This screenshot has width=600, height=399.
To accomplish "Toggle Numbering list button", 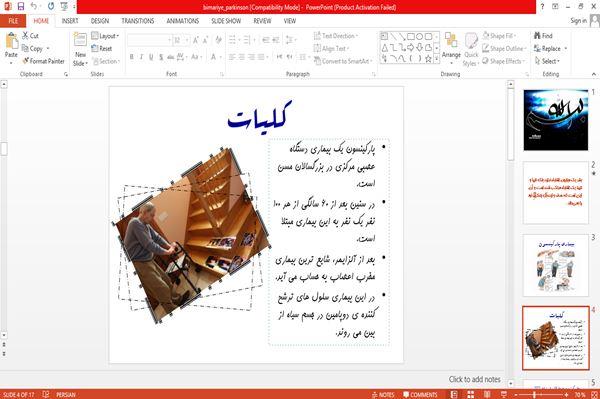I will tap(248, 40).
